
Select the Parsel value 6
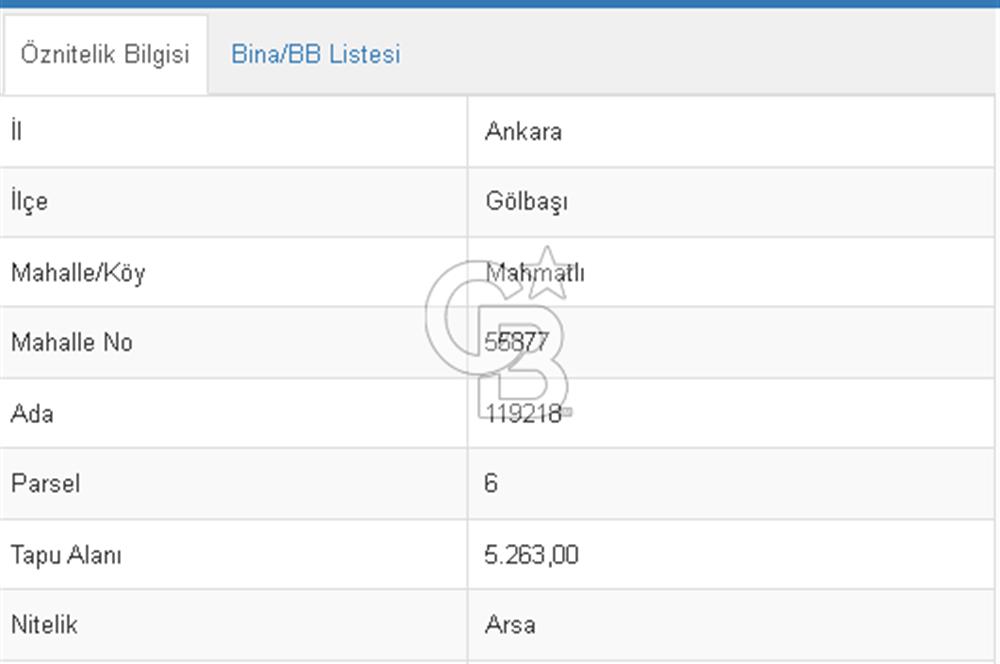(x=491, y=484)
